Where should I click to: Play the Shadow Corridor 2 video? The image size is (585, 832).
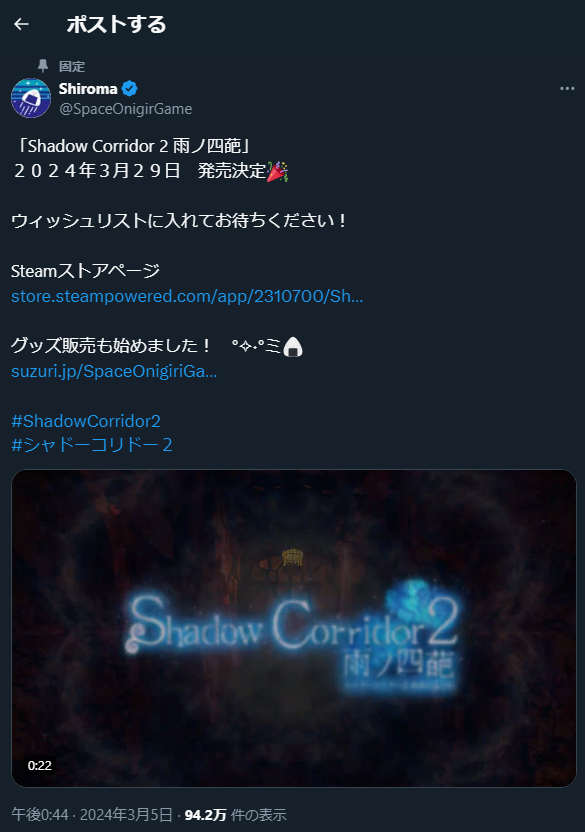coord(294,628)
